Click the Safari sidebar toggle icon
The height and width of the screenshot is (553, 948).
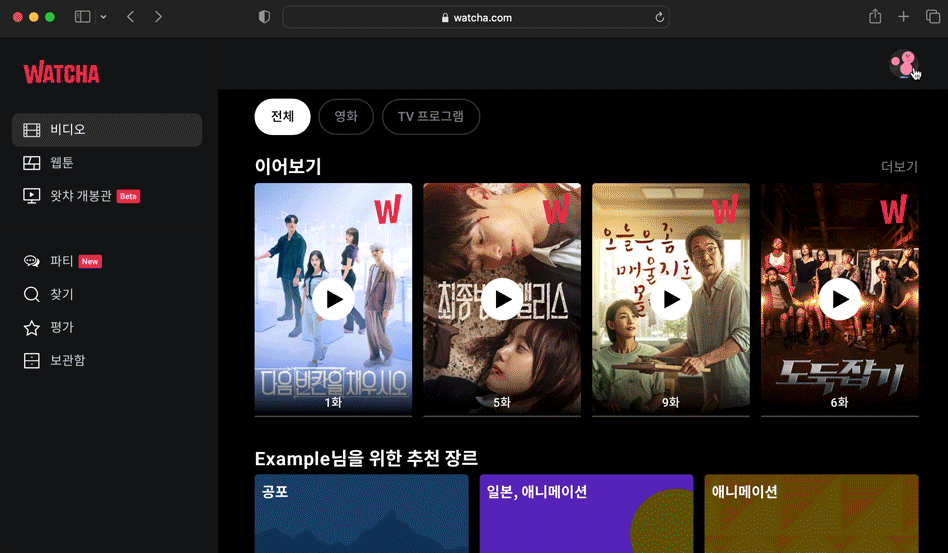pyautogui.click(x=82, y=17)
